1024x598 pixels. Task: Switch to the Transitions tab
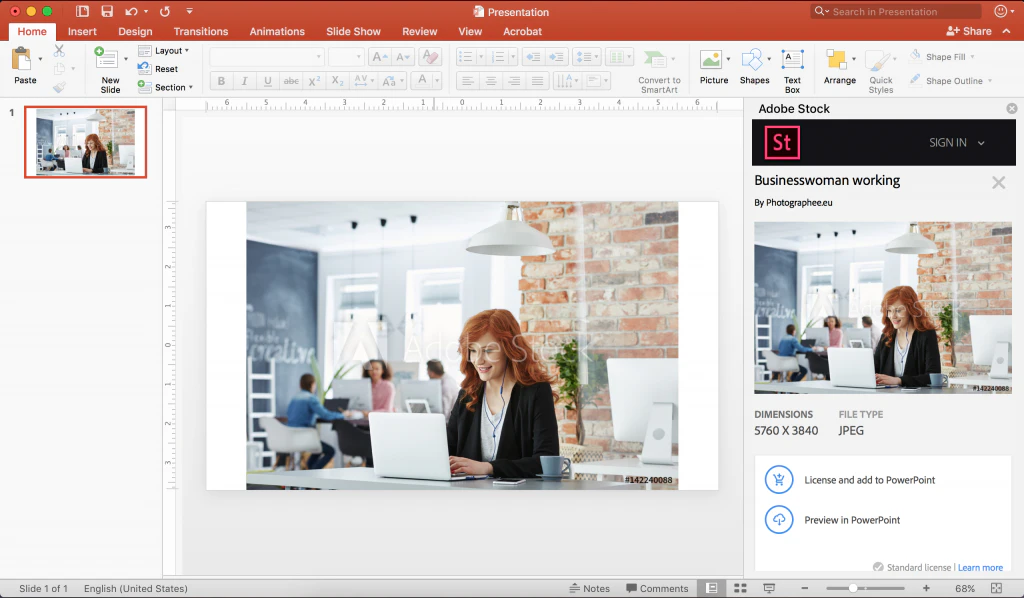tap(200, 32)
